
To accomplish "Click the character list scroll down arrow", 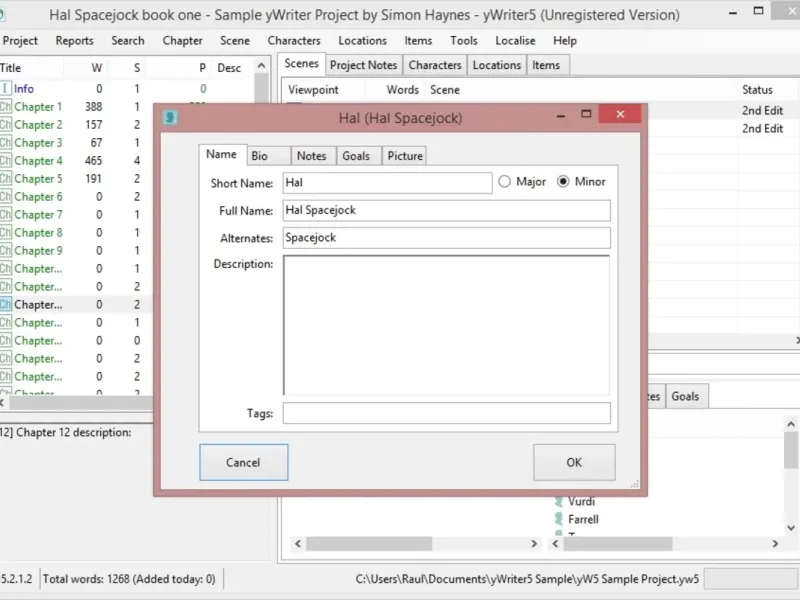I will tap(791, 528).
